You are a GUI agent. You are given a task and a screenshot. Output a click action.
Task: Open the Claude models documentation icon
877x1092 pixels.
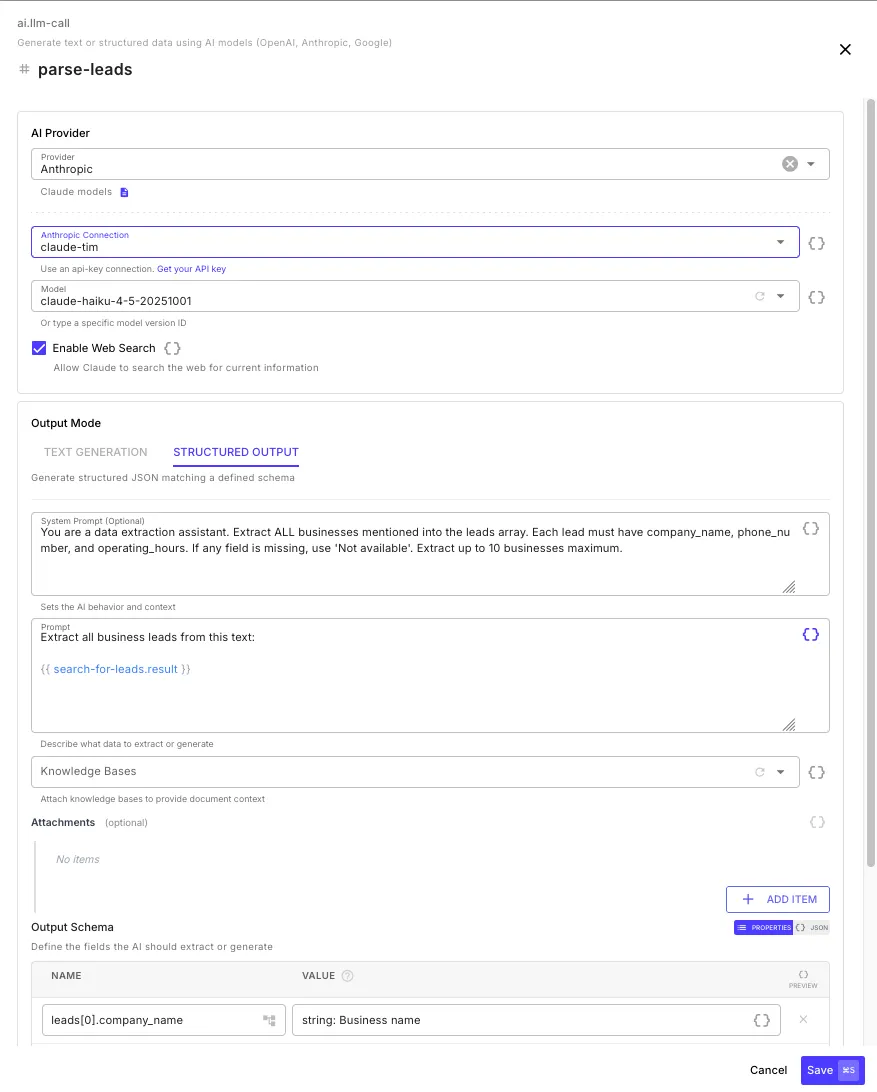tap(124, 192)
